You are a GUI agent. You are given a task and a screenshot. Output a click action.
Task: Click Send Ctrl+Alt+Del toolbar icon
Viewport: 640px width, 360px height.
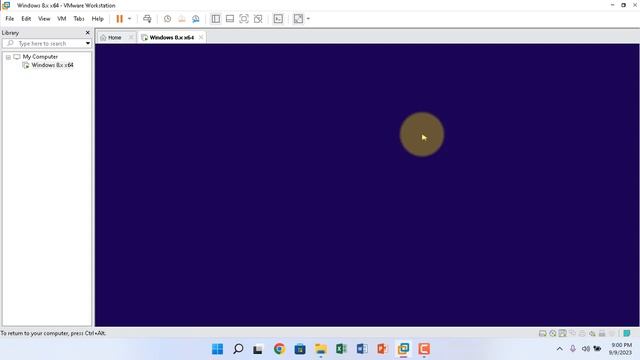147,19
